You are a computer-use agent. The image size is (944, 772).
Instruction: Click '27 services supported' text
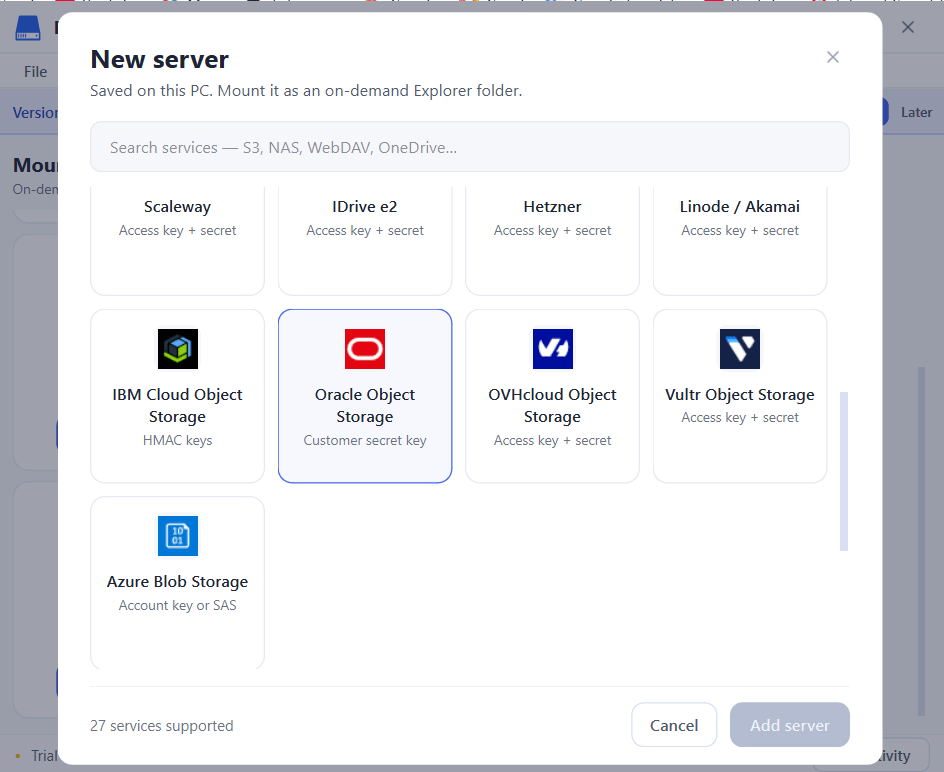162,726
